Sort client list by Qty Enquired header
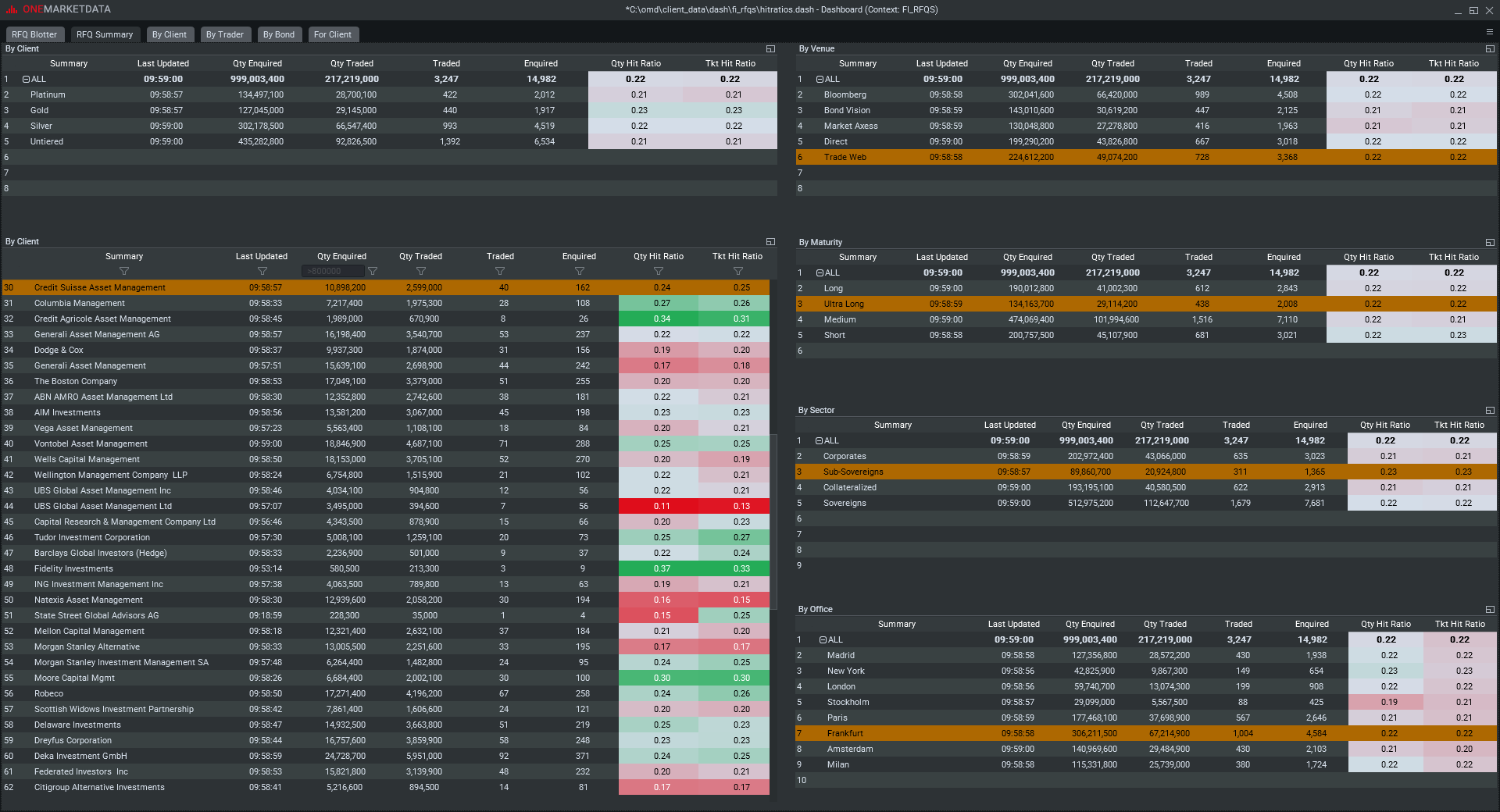Screen dimensions: 1500x812 [x=341, y=256]
